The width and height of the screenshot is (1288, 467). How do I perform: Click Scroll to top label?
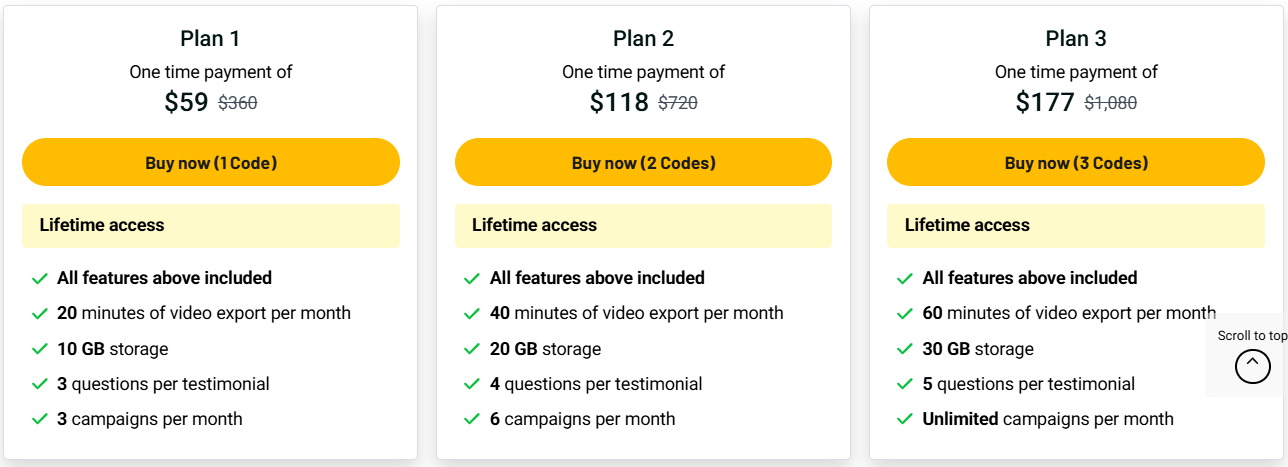pos(1252,336)
